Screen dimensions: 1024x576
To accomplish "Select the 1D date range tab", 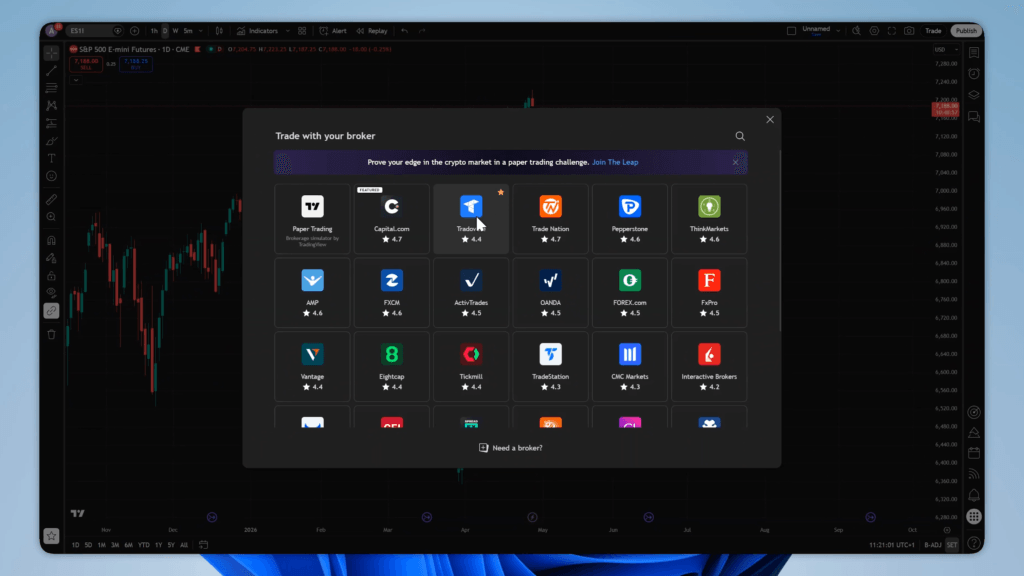I will click(75, 545).
